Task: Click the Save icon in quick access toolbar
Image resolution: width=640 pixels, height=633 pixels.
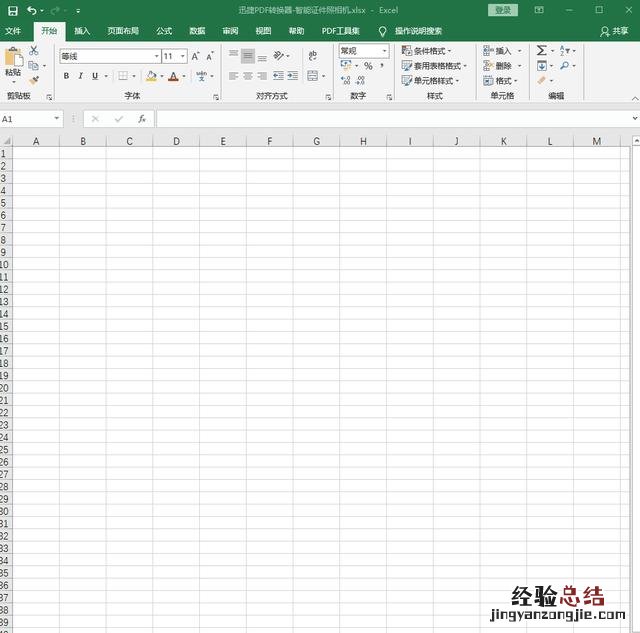Action: tap(13, 10)
